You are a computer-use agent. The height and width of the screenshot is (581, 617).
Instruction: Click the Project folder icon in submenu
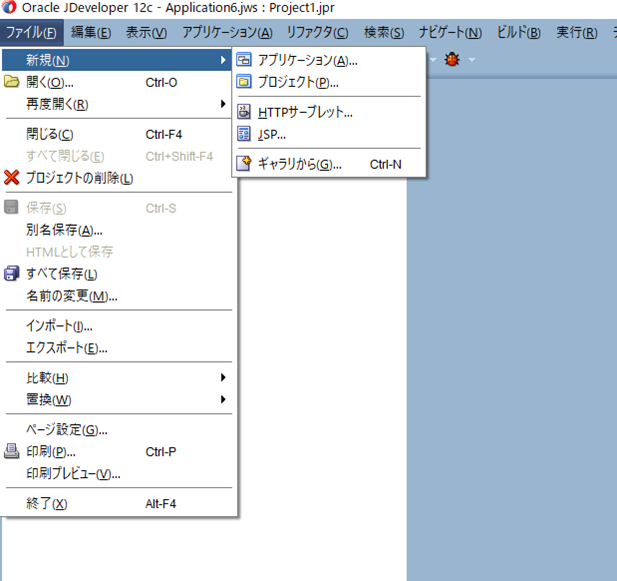pos(244,82)
